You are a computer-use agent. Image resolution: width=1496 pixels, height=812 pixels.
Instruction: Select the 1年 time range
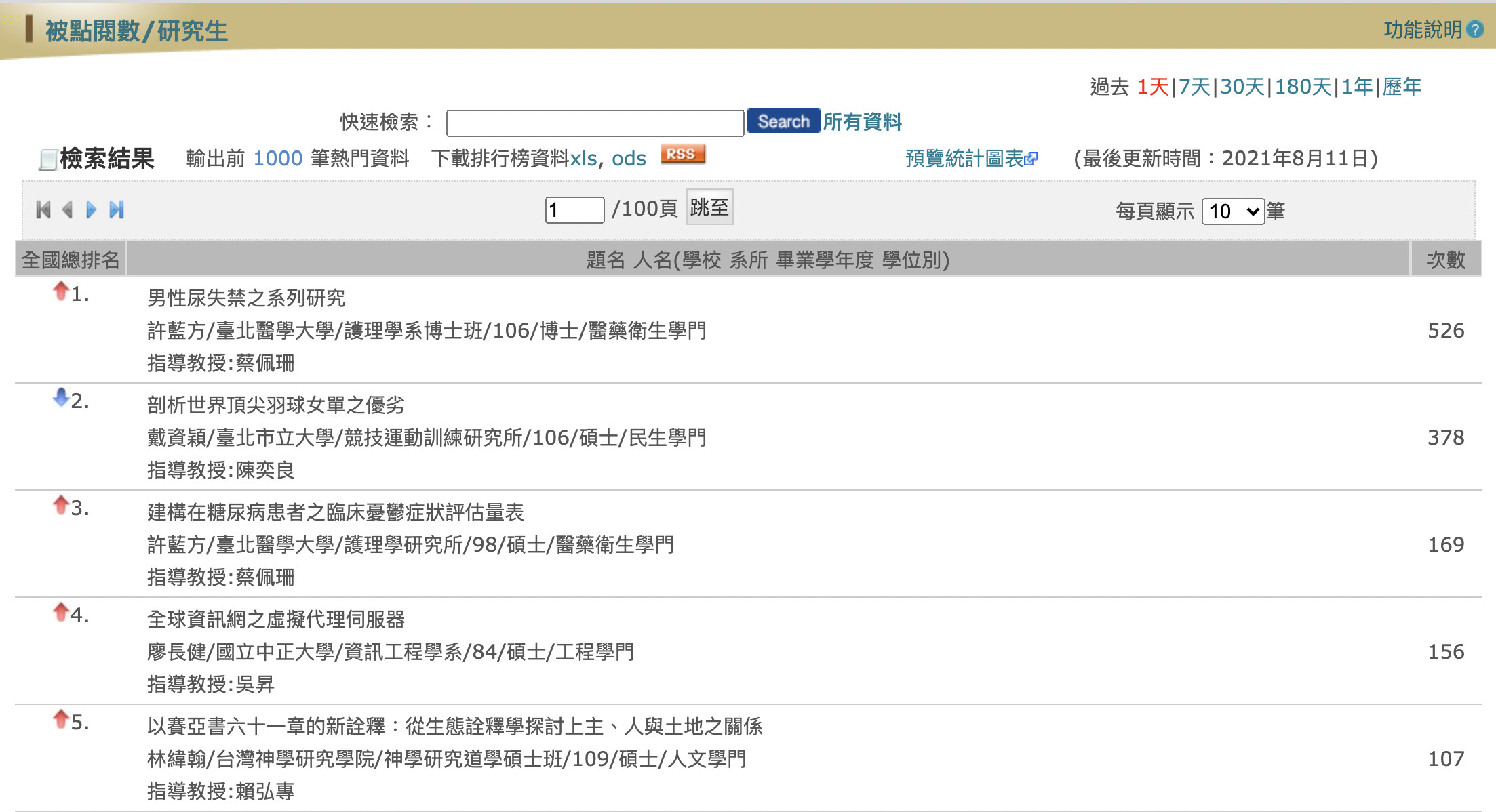[x=1357, y=87]
